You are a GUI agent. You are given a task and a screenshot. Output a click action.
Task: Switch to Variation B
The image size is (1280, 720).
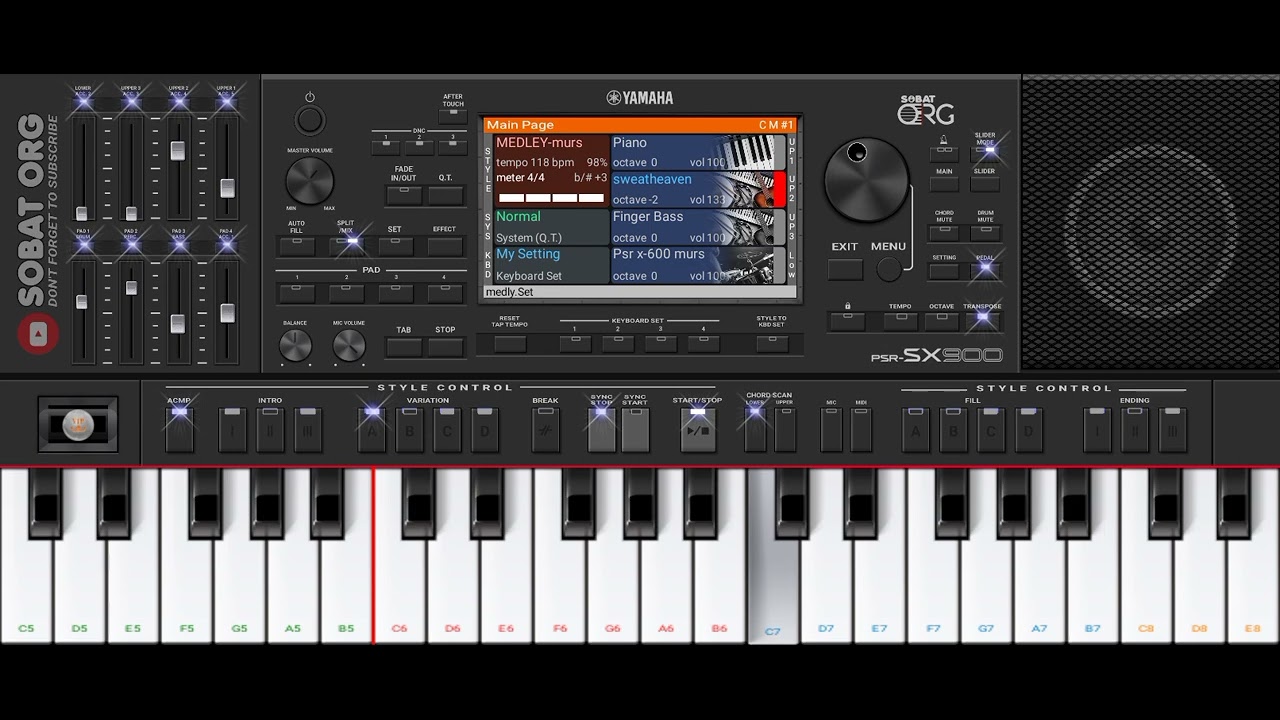tap(409, 430)
